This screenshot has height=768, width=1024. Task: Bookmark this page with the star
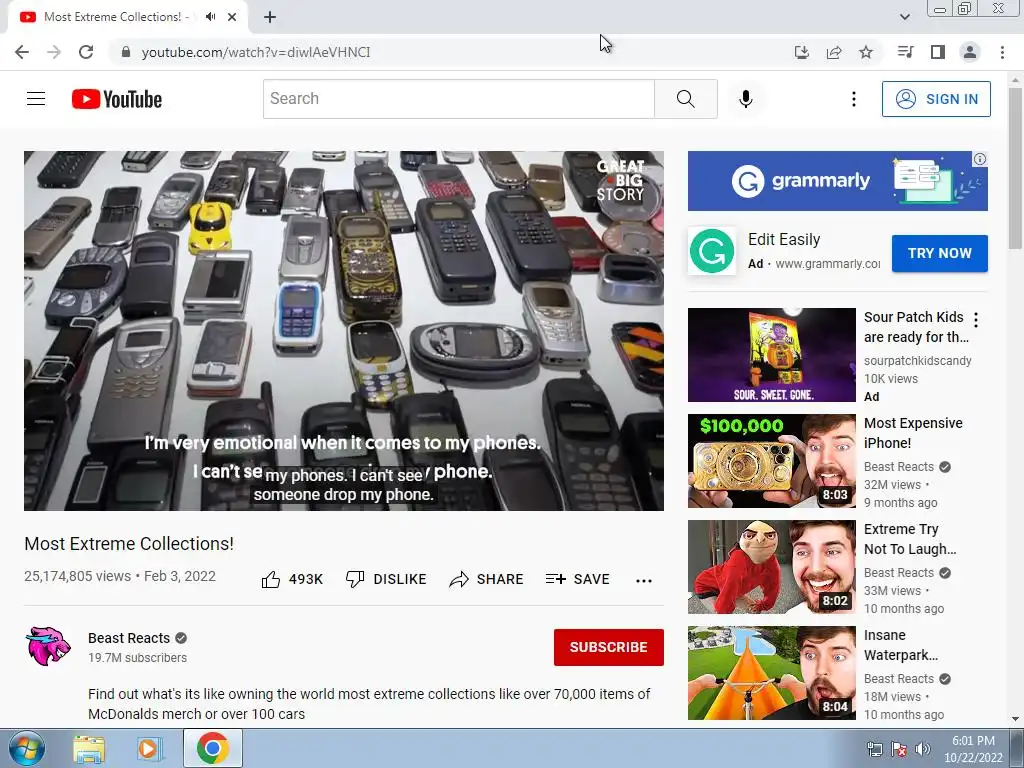pyautogui.click(x=866, y=52)
